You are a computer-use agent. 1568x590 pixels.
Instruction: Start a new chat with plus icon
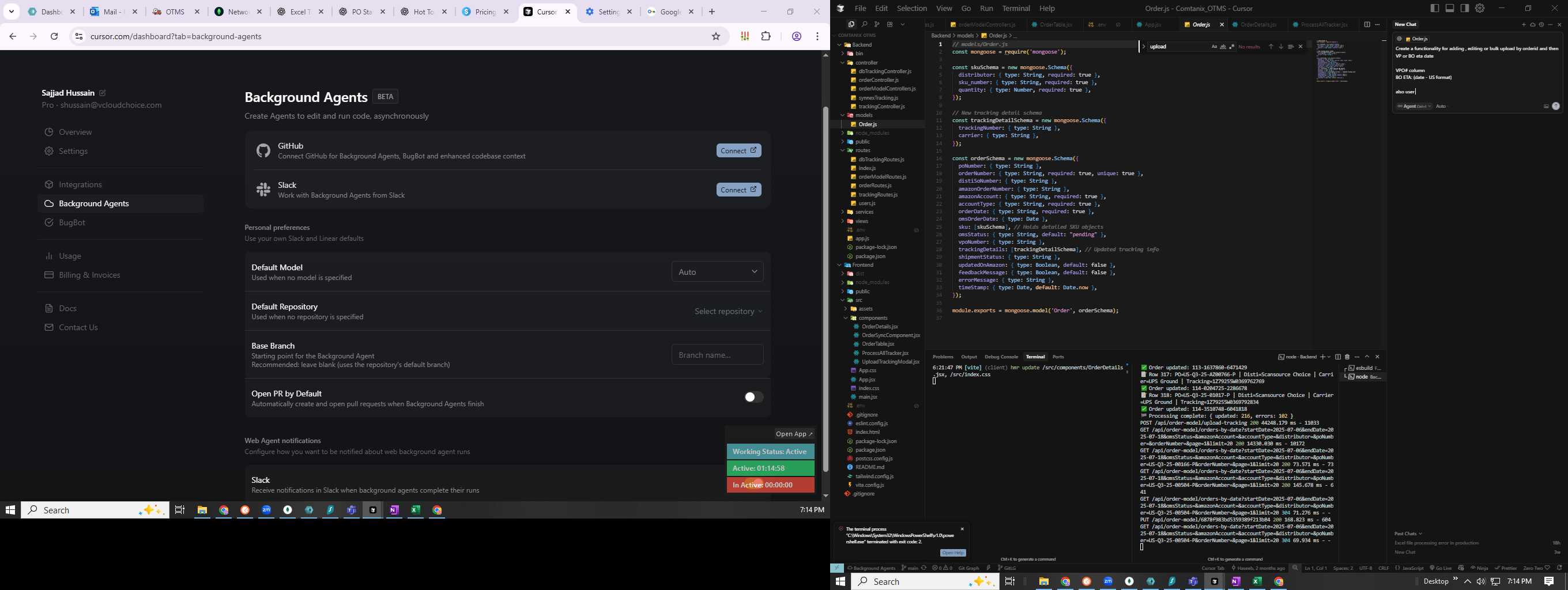(1524, 25)
